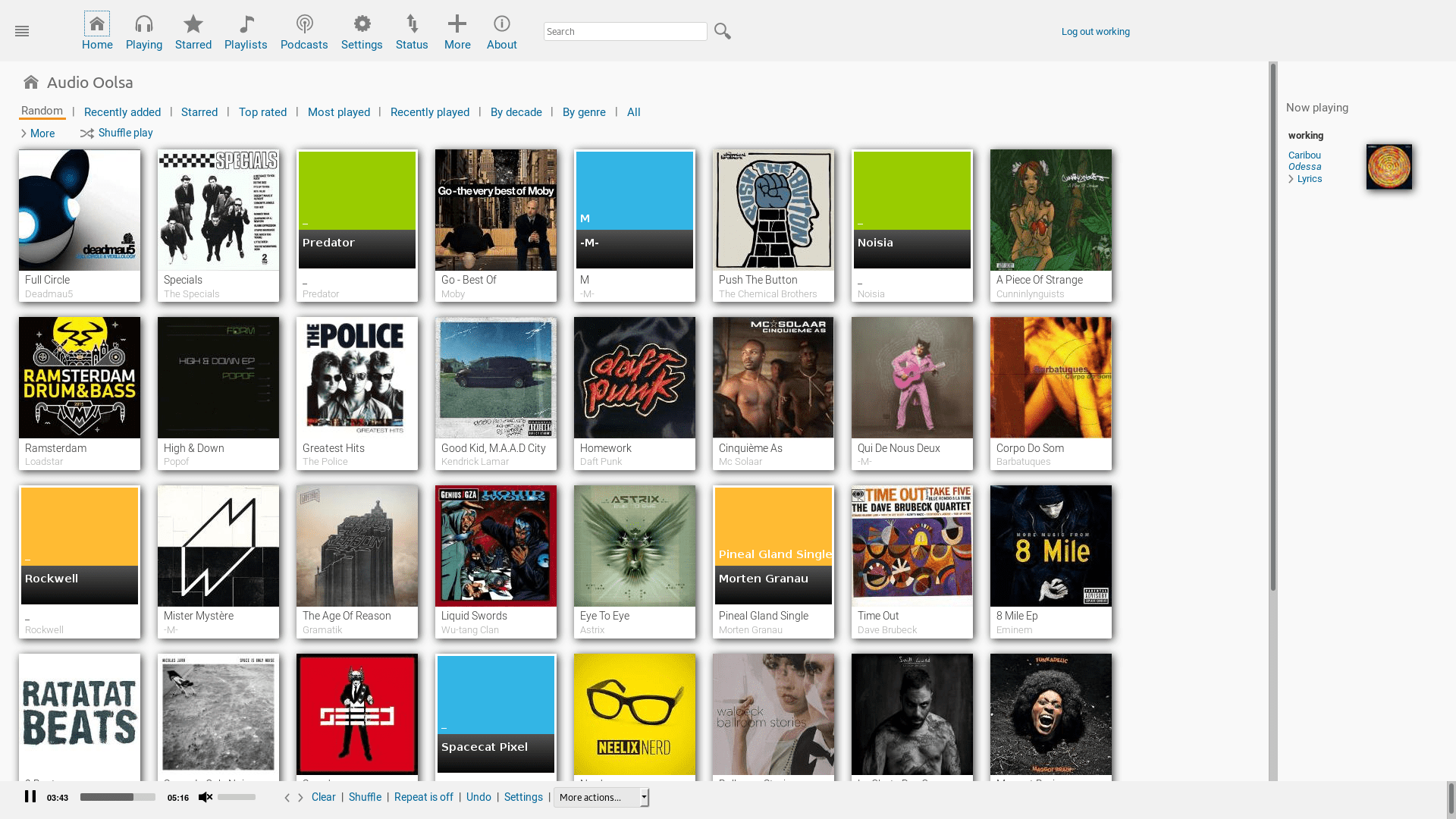This screenshot has height=819, width=1456.
Task: Select the Recently added tab
Action: click(x=122, y=111)
